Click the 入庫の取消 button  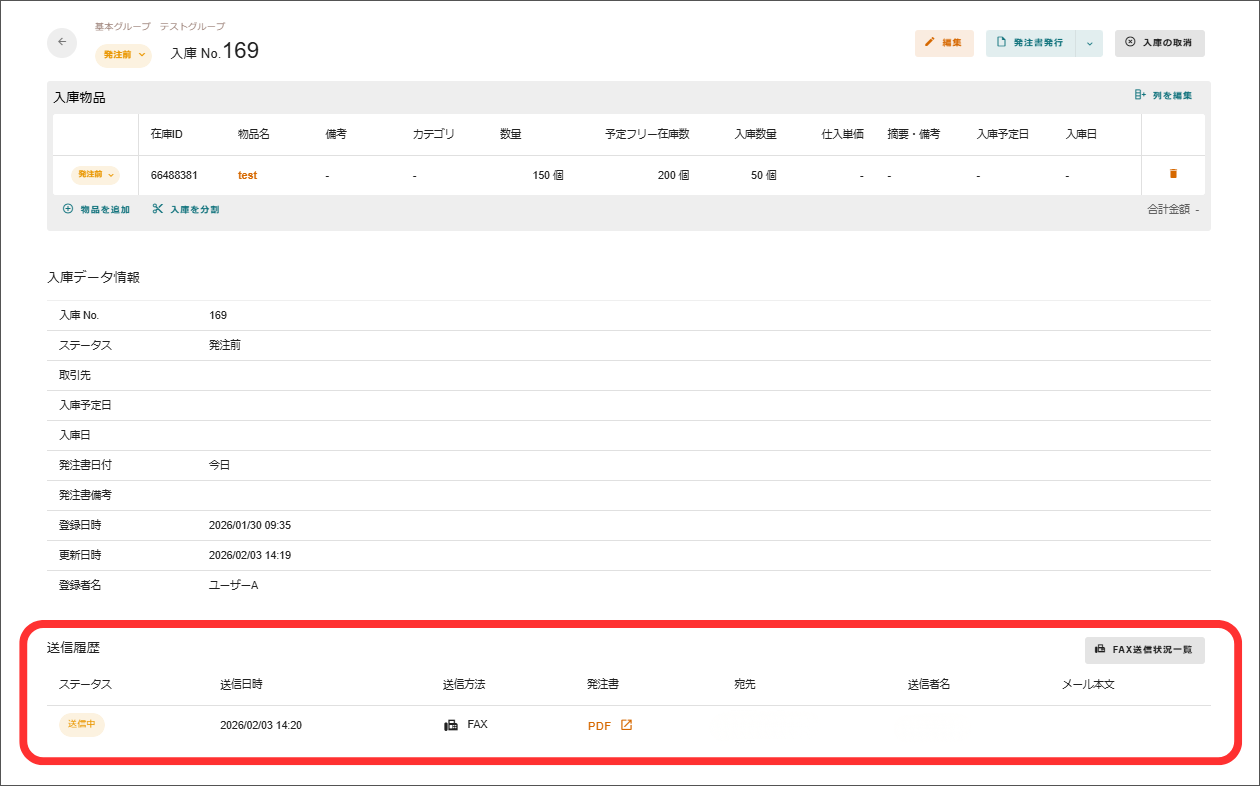pos(1159,43)
